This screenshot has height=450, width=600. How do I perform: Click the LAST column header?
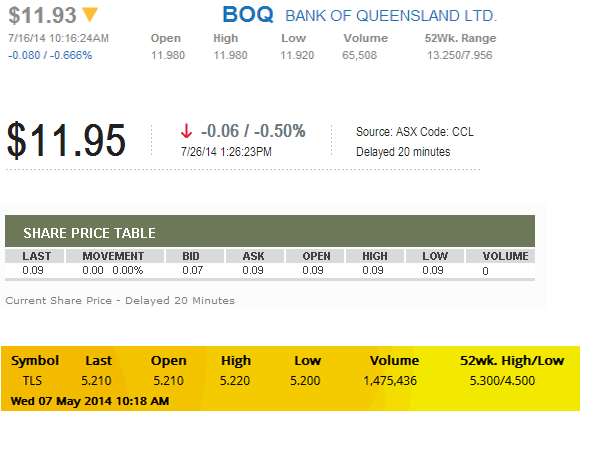pos(36,256)
